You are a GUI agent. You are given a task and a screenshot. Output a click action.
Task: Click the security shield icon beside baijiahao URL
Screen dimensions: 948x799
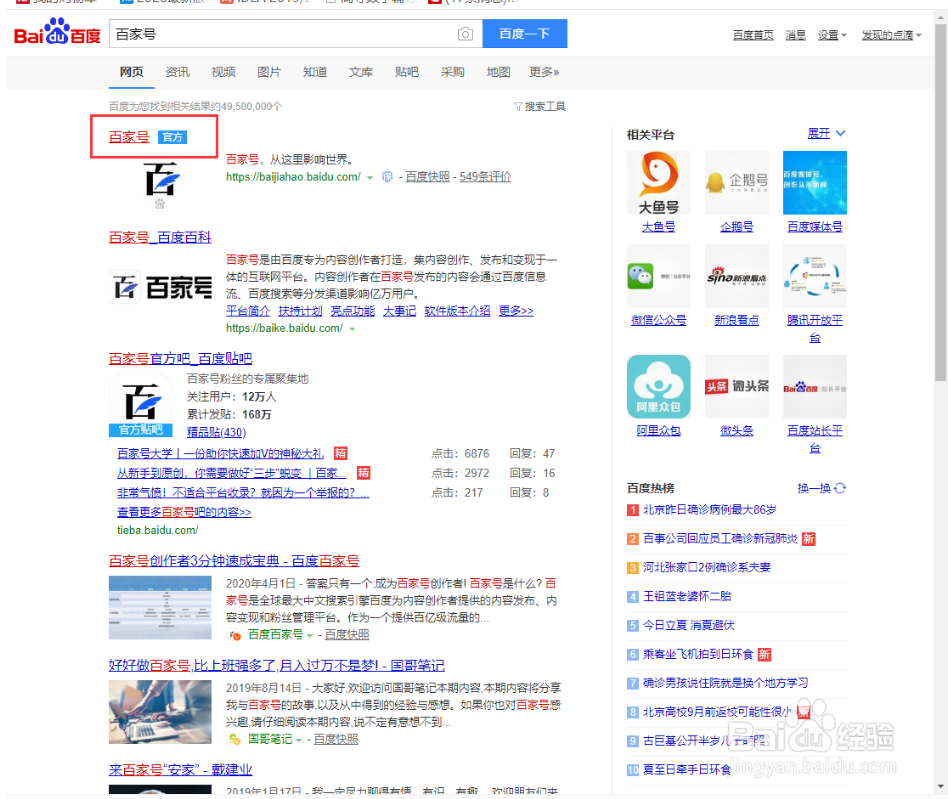tap(387, 177)
